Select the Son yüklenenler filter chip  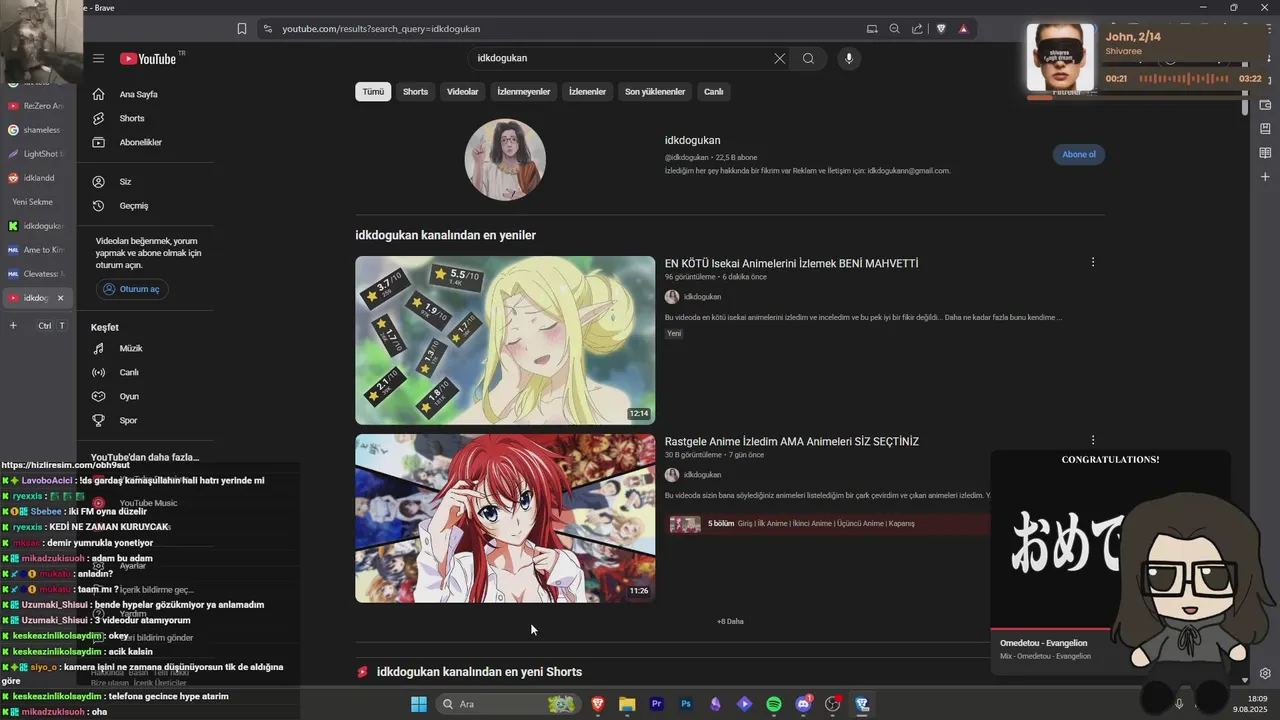[x=655, y=91]
